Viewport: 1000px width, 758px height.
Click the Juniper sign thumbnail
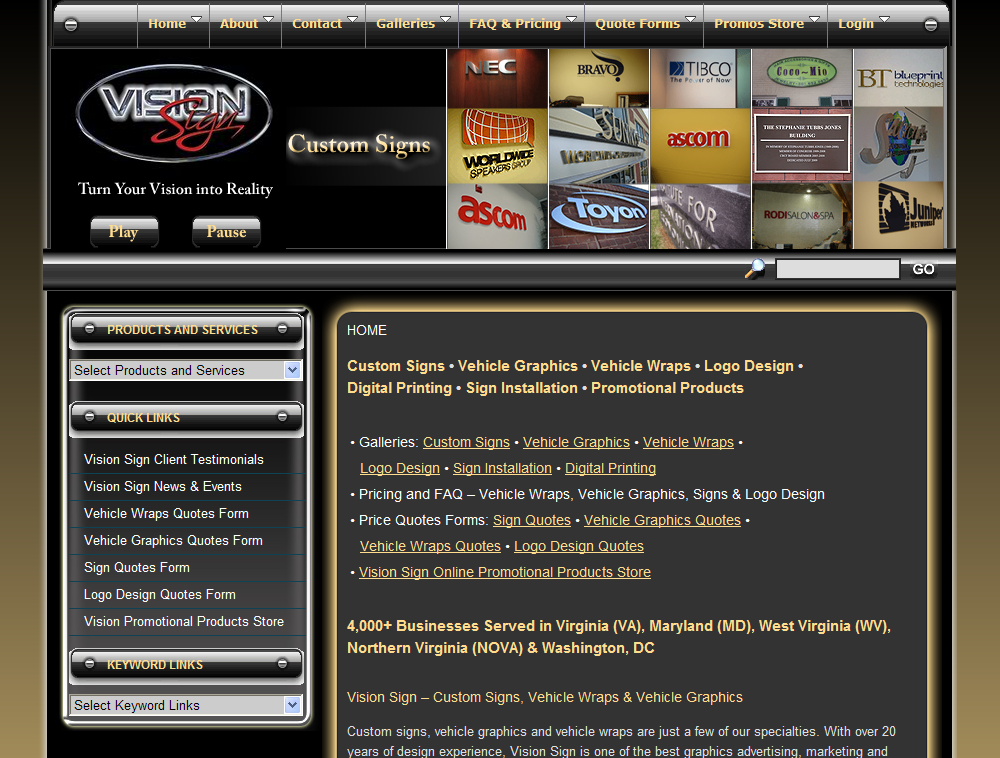(x=898, y=215)
